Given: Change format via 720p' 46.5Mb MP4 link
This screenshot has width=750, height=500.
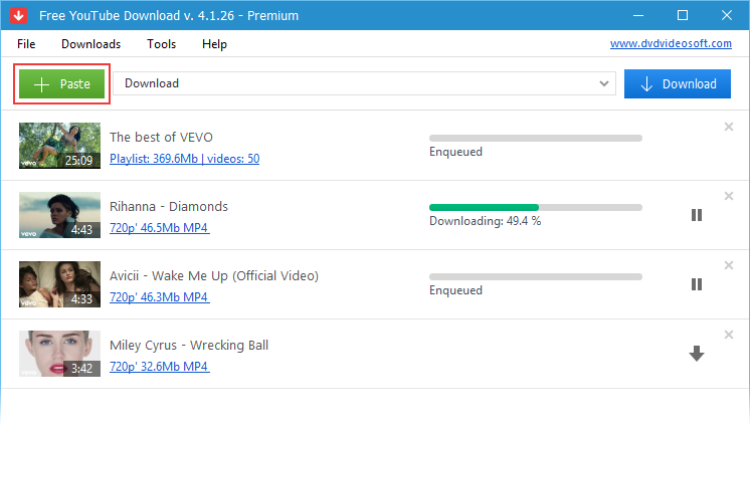Looking at the screenshot, I should pos(159,228).
